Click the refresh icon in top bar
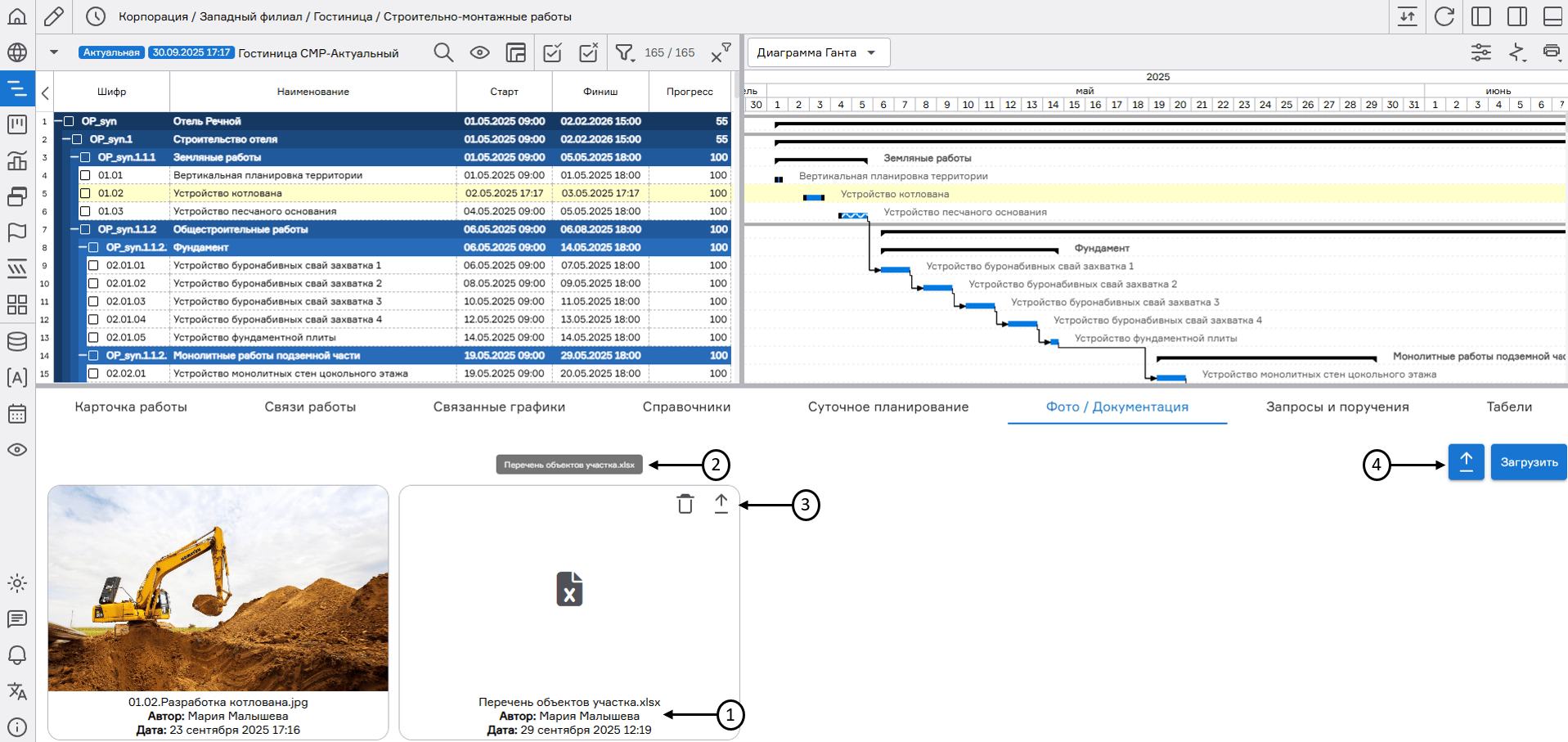Image resolution: width=1568 pixels, height=742 pixels. [1444, 16]
